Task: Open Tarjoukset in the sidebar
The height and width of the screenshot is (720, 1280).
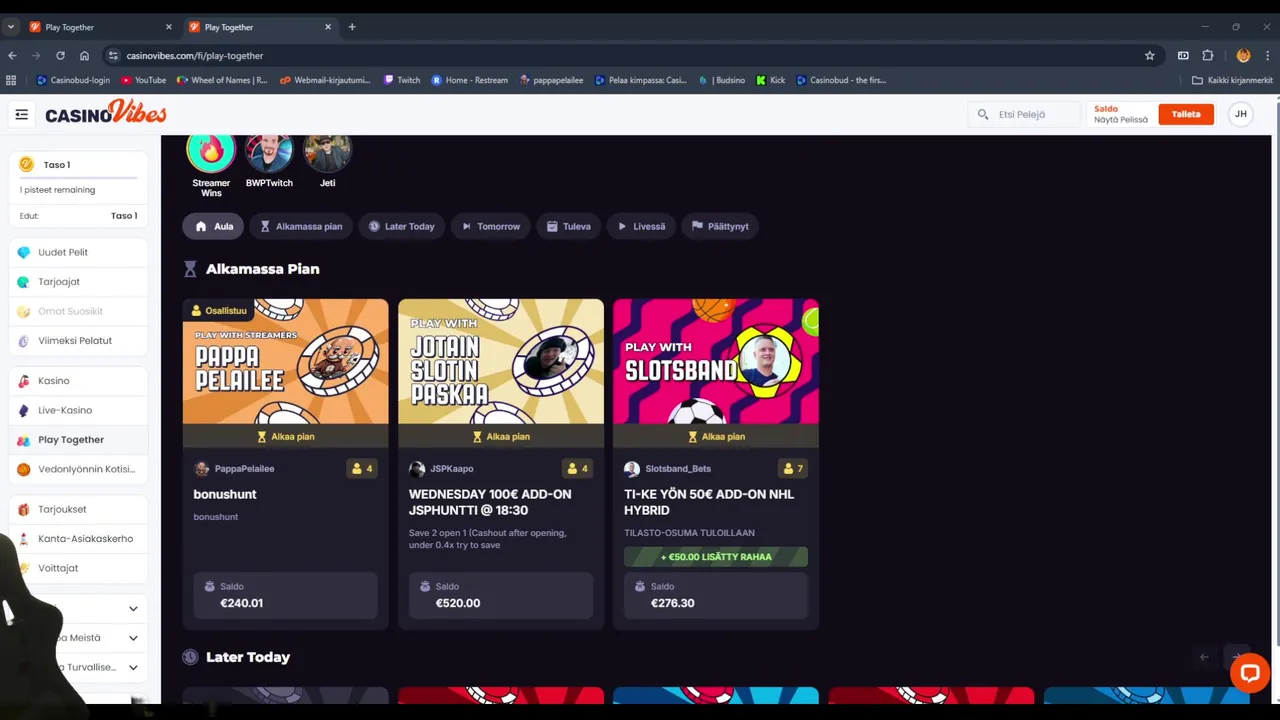Action: [78, 509]
